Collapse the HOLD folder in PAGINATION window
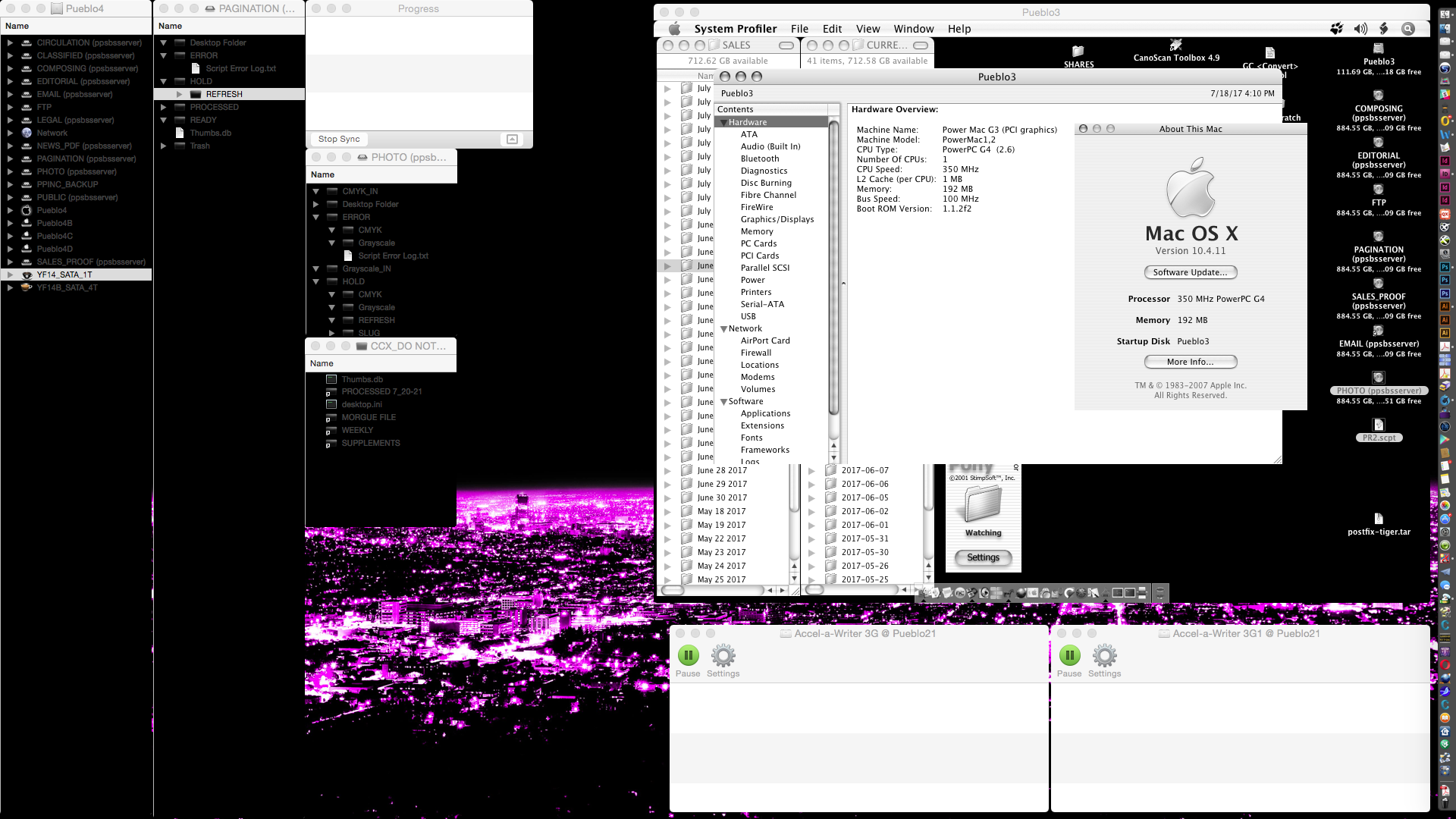 tap(163, 82)
